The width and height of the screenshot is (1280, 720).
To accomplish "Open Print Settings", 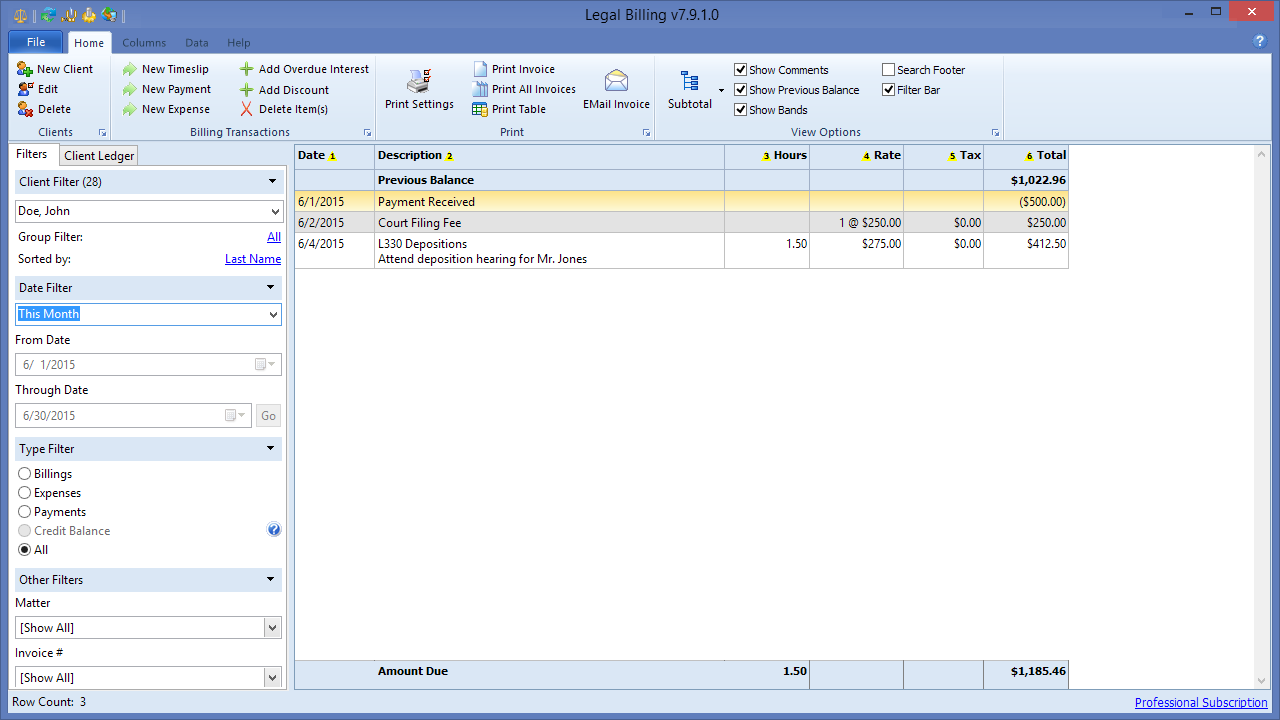I will pos(419,89).
